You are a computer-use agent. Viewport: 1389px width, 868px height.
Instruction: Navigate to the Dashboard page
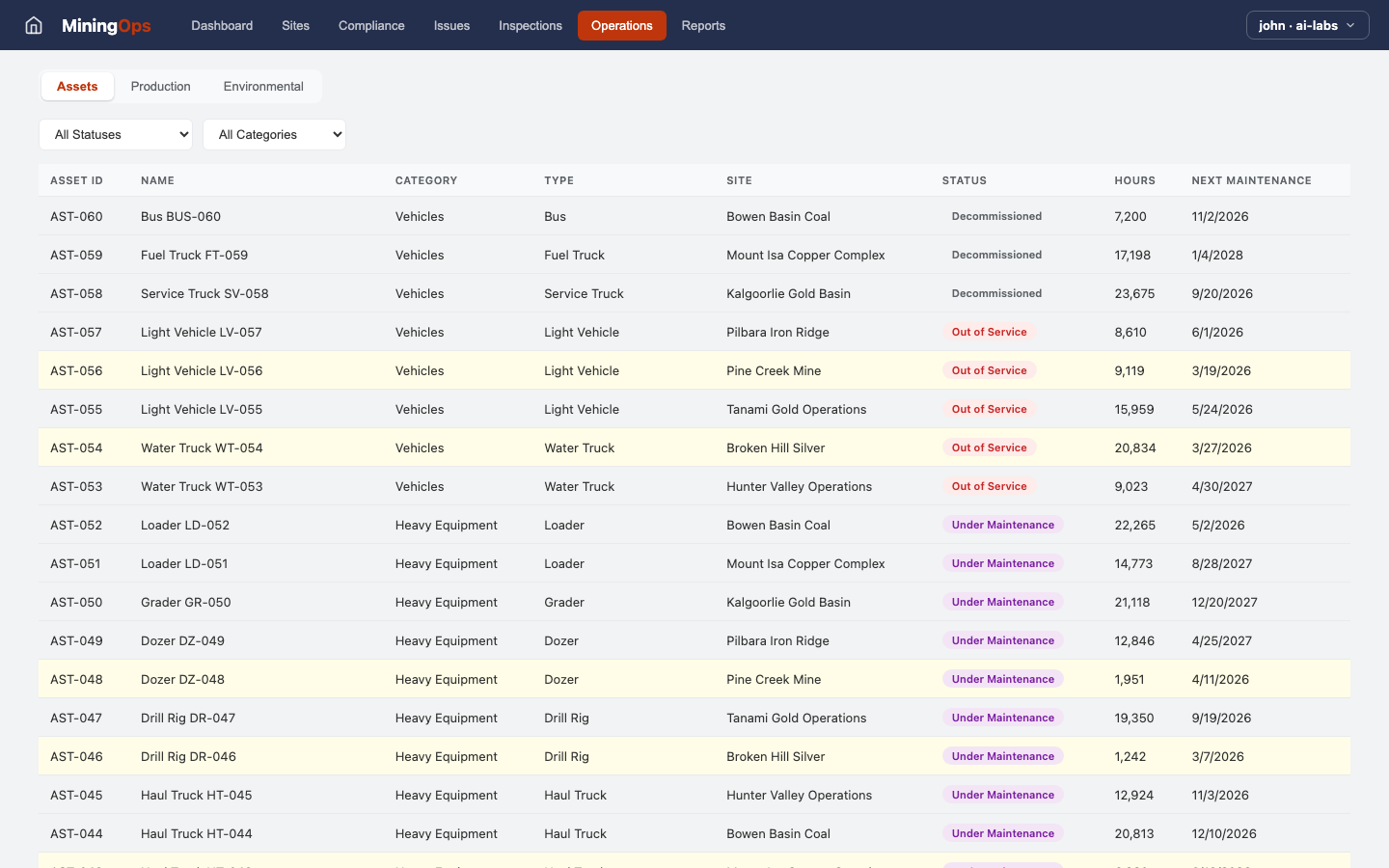point(222,25)
